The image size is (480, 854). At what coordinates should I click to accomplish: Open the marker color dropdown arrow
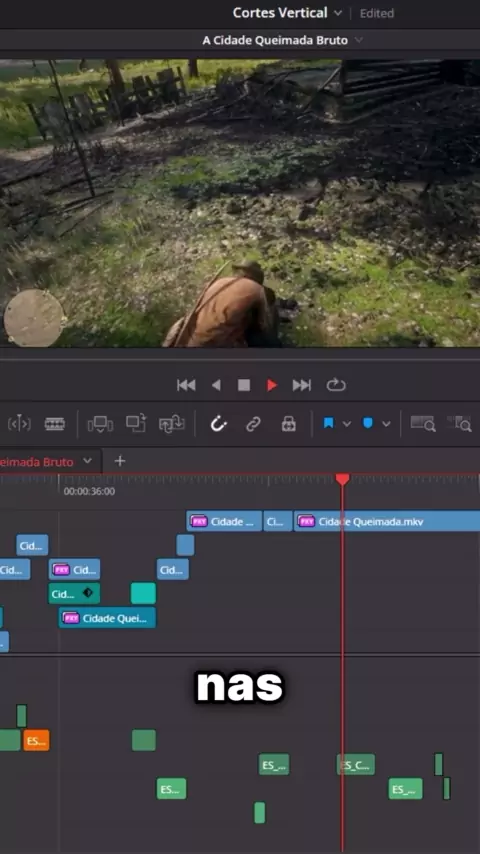386,424
